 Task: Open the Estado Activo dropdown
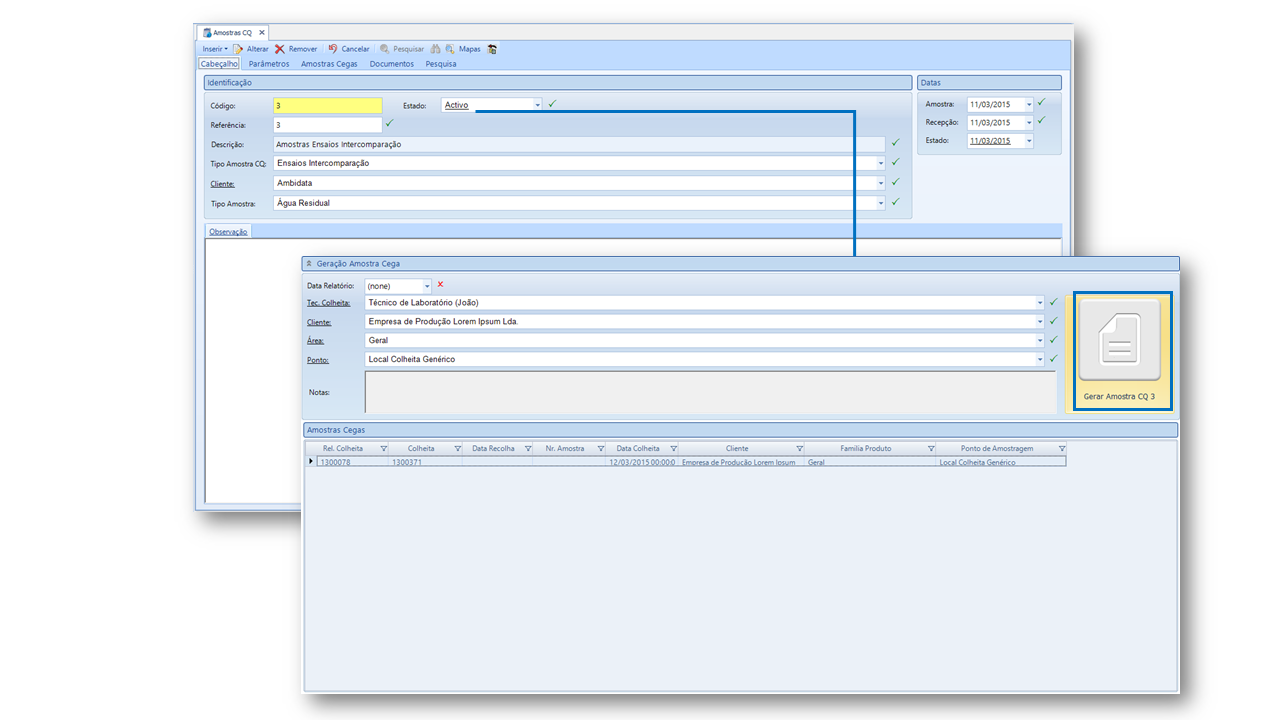(x=537, y=105)
